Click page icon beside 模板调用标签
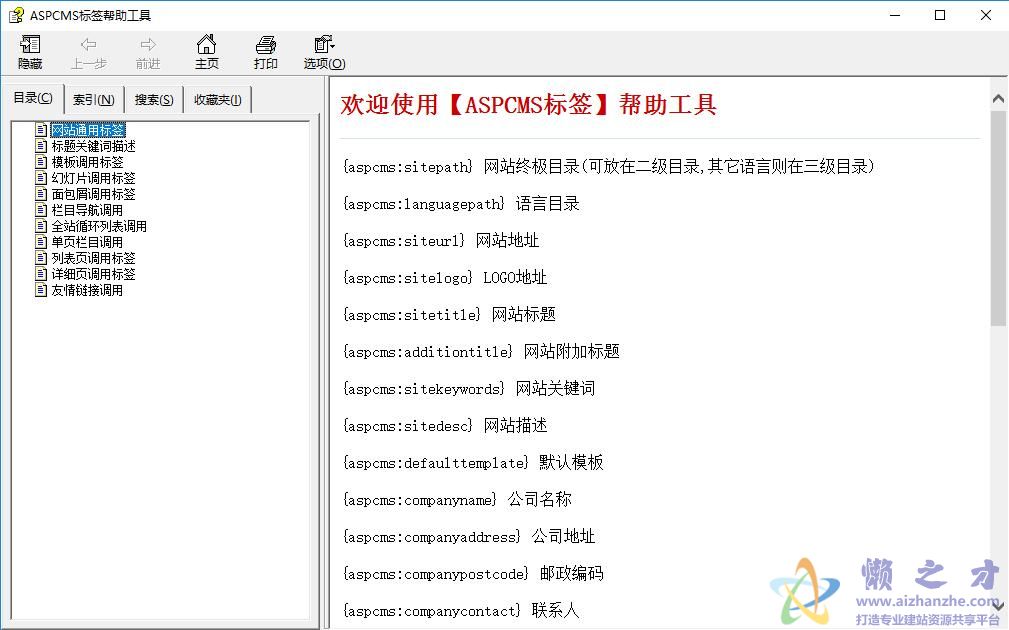The image size is (1009, 630). [x=41, y=162]
